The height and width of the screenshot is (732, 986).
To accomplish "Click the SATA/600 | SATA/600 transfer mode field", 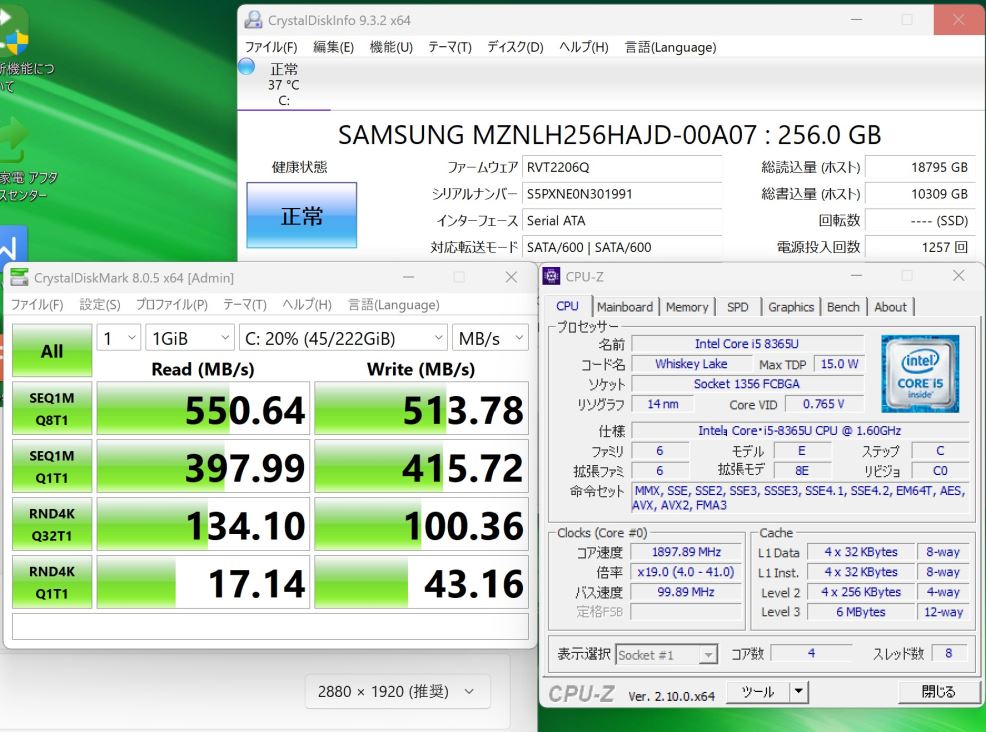I will (621, 247).
